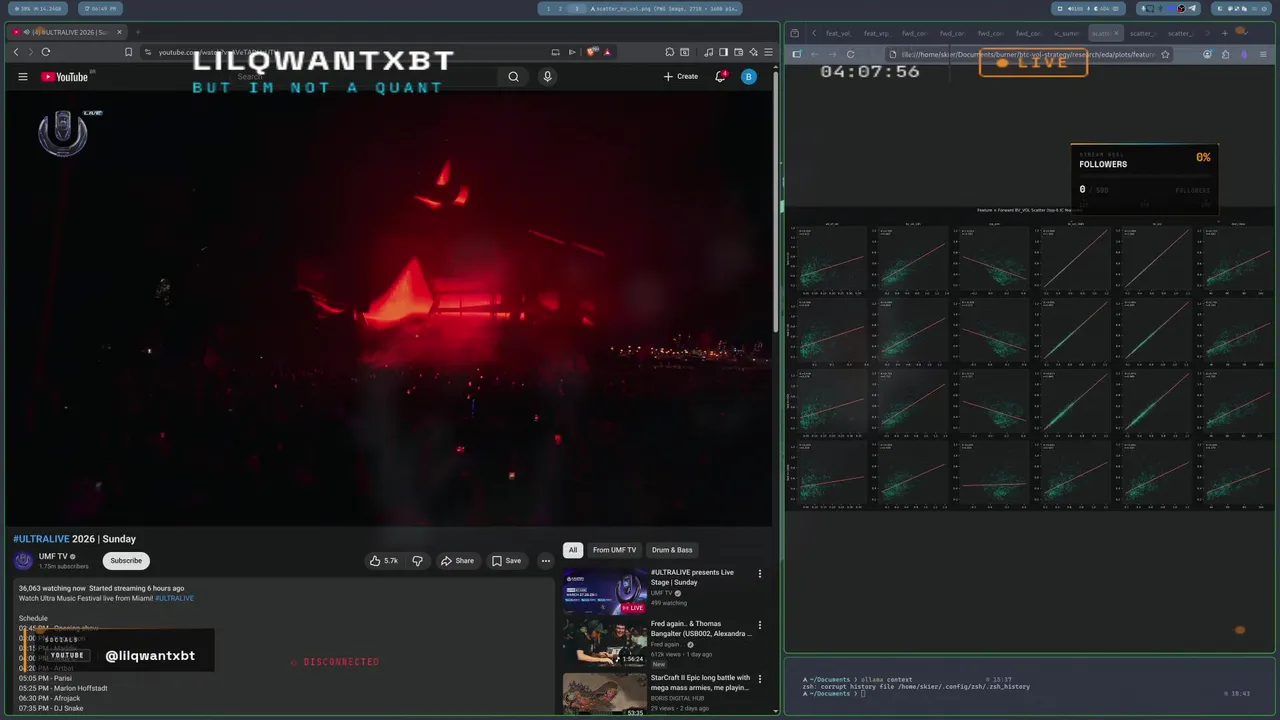Toggle the sidebar panel icon in the left browser
Screen dimensions: 1280x720
723,52
